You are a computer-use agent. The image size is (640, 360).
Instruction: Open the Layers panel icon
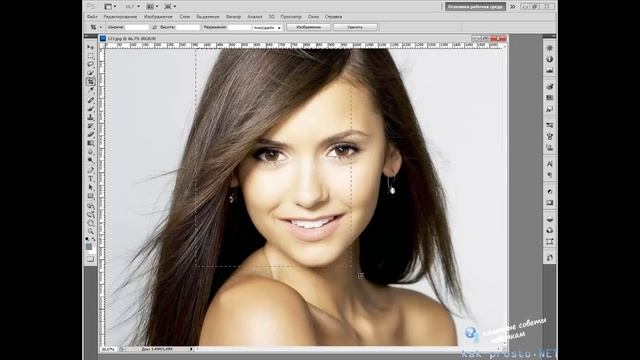(x=550, y=219)
